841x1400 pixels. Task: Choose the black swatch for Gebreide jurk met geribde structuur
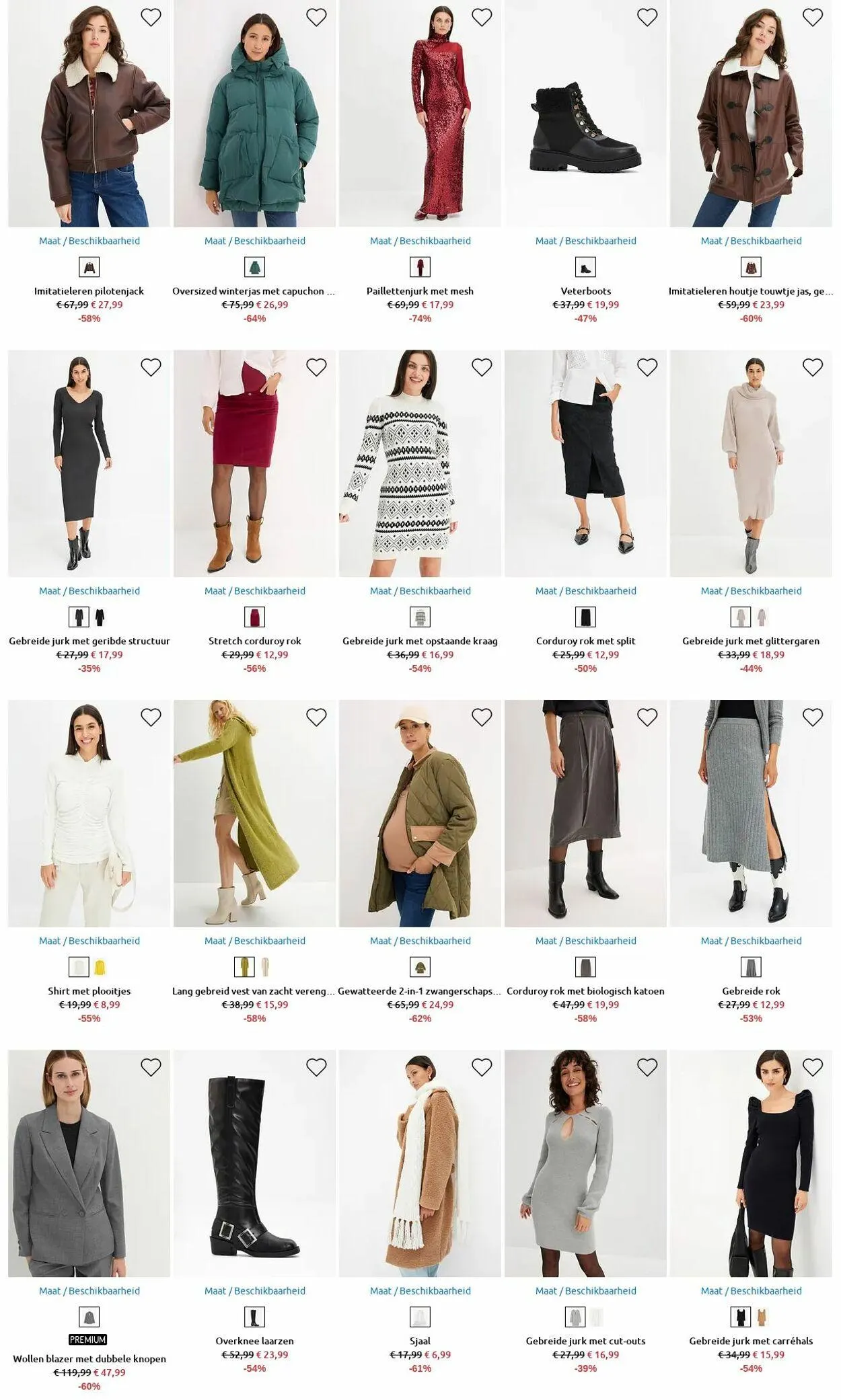100,617
